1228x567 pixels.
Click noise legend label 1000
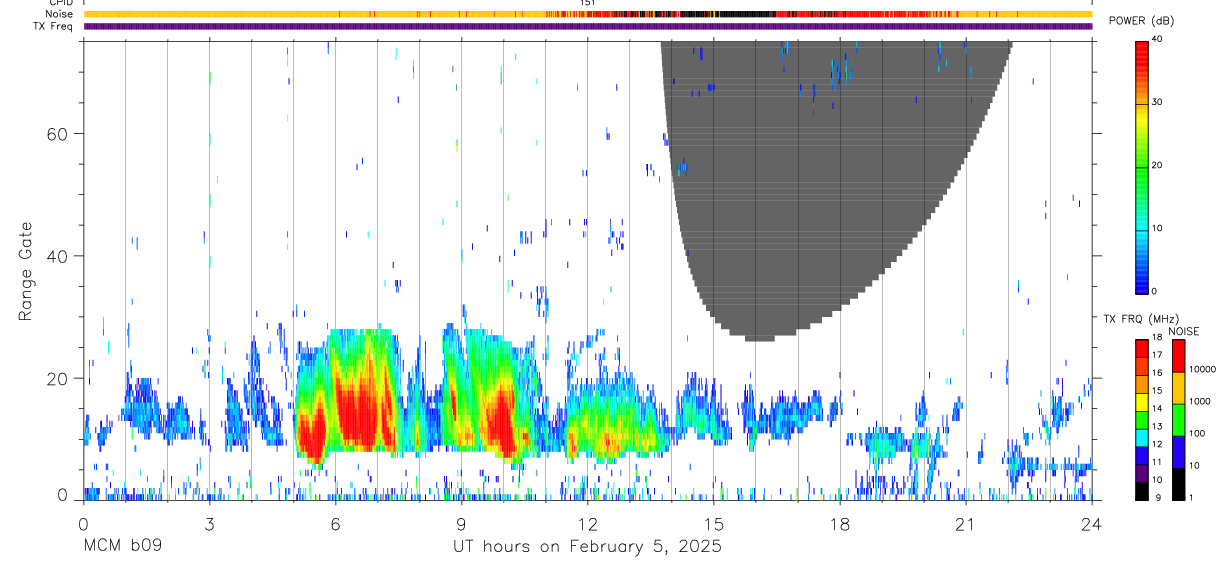click(1201, 401)
